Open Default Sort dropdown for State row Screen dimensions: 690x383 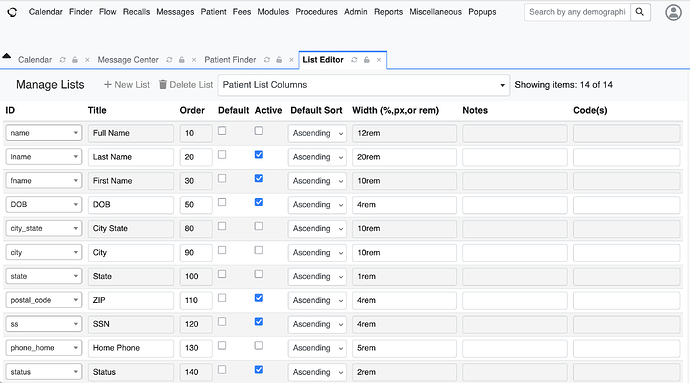click(x=317, y=276)
